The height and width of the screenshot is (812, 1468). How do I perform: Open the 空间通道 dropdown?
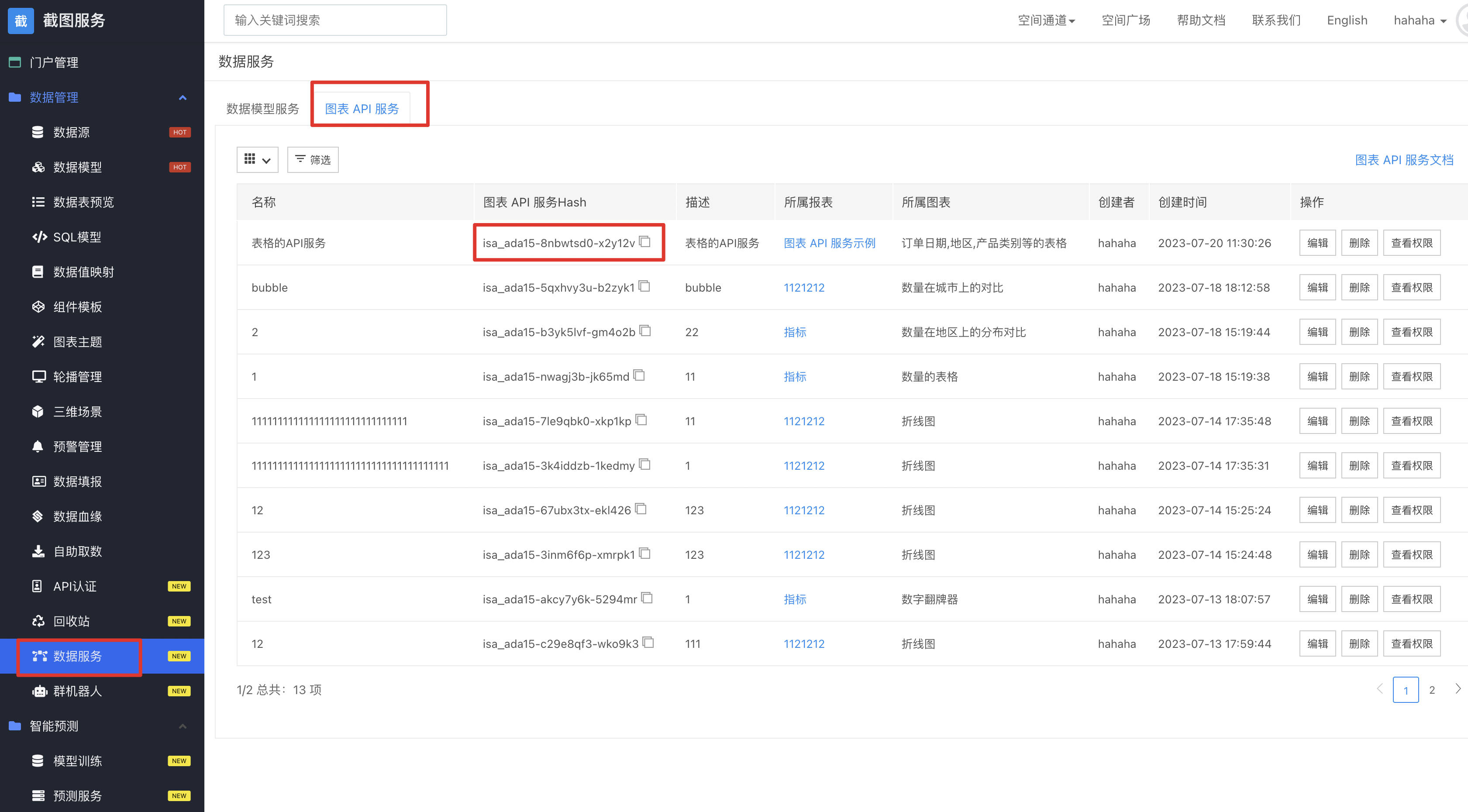(x=1046, y=21)
